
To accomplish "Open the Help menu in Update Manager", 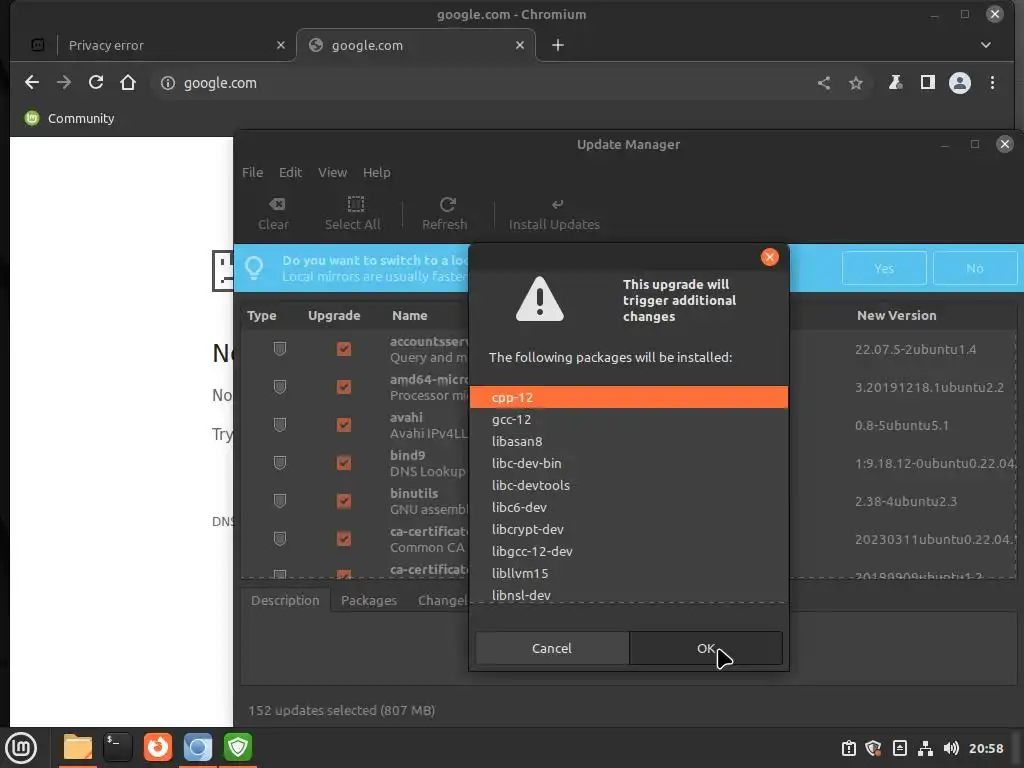I will (377, 172).
